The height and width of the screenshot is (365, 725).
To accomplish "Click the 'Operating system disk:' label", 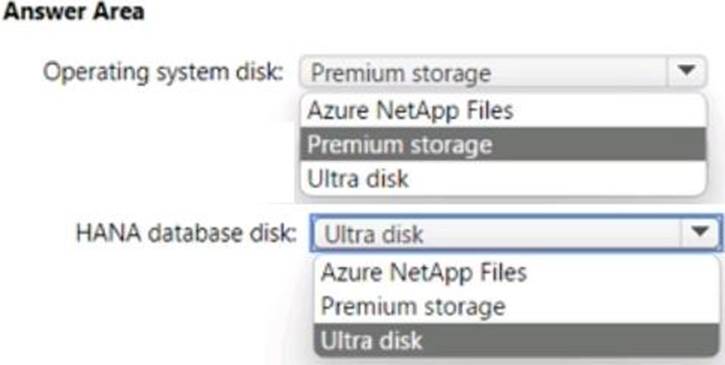I will click(163, 72).
